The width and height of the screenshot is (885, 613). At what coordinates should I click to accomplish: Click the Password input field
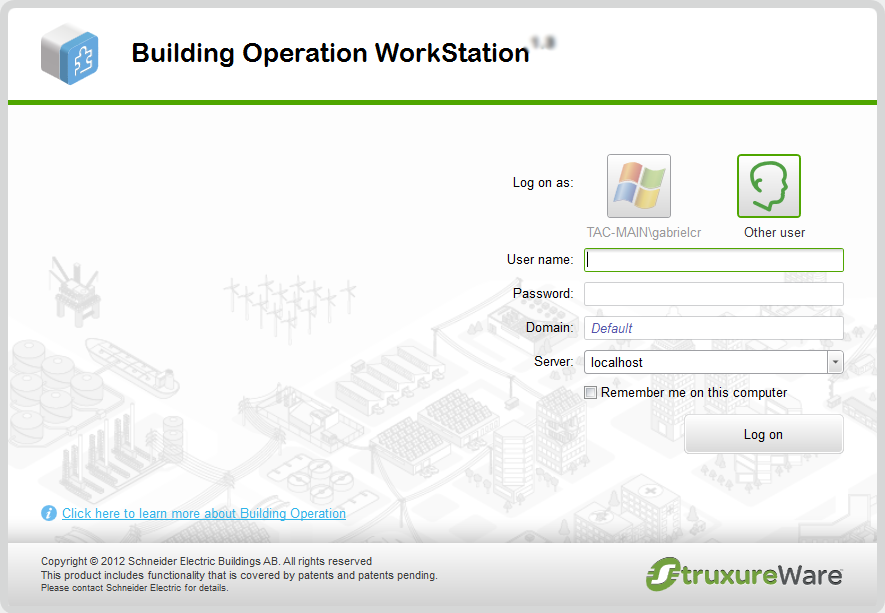click(713, 294)
